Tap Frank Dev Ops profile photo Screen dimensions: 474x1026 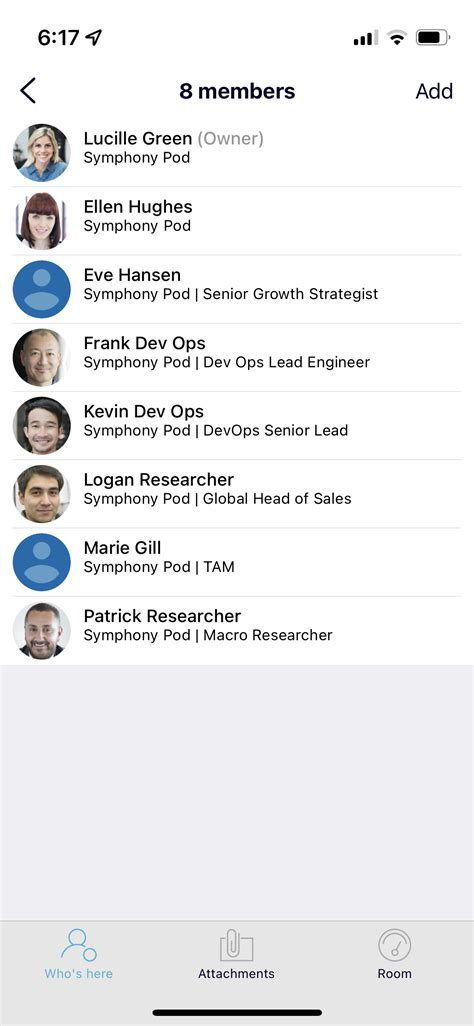click(x=42, y=357)
